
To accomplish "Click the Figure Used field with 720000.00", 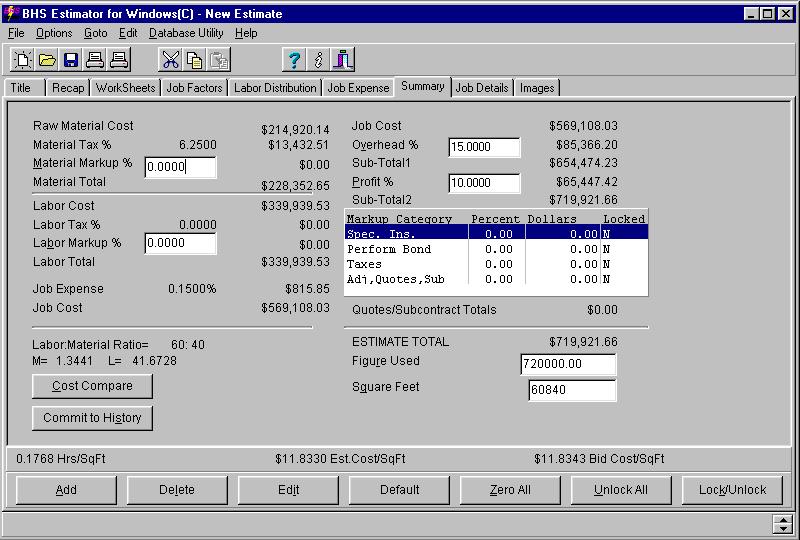I will pyautogui.click(x=568, y=364).
